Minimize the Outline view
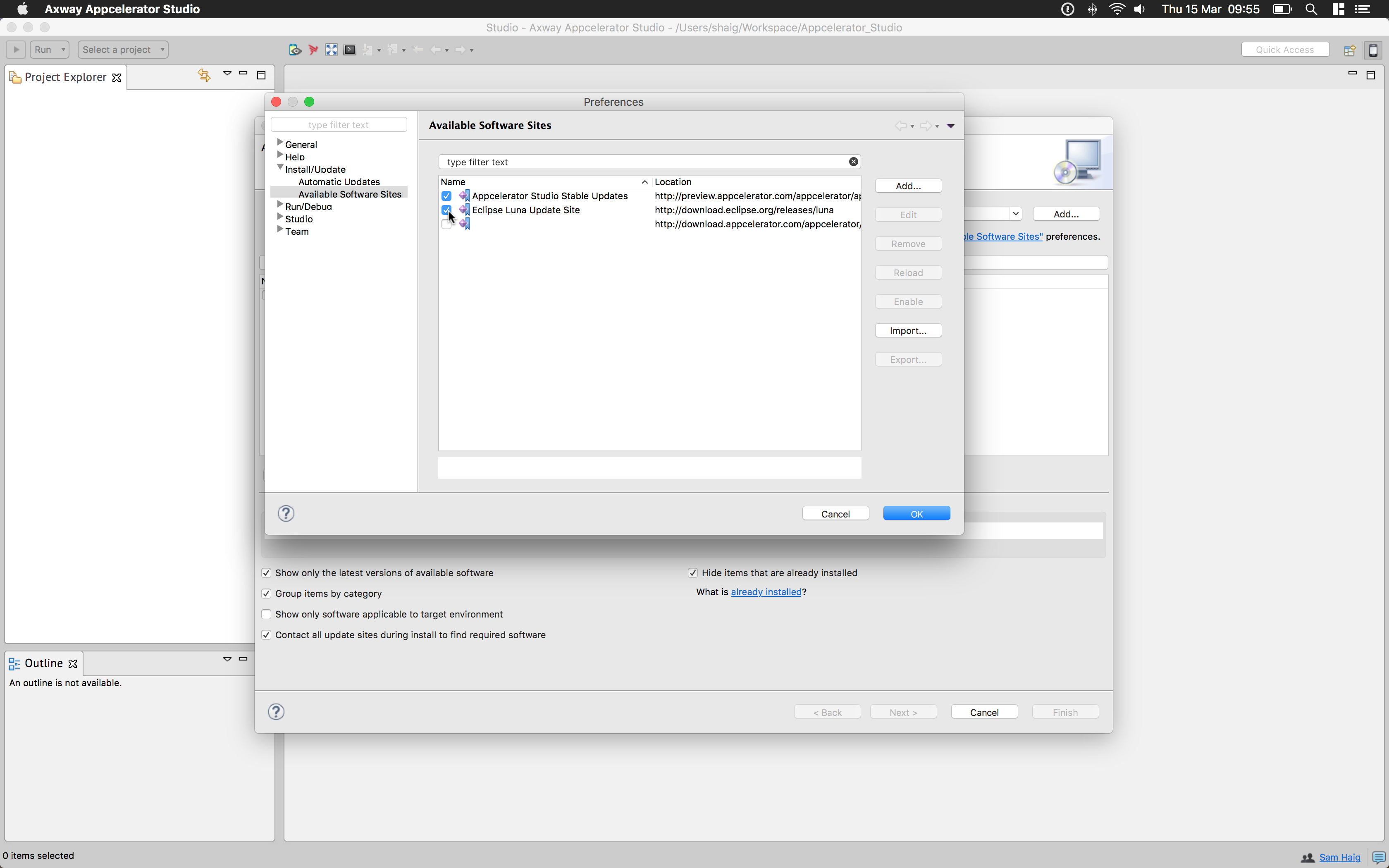This screenshot has height=868, width=1389. pyautogui.click(x=243, y=659)
